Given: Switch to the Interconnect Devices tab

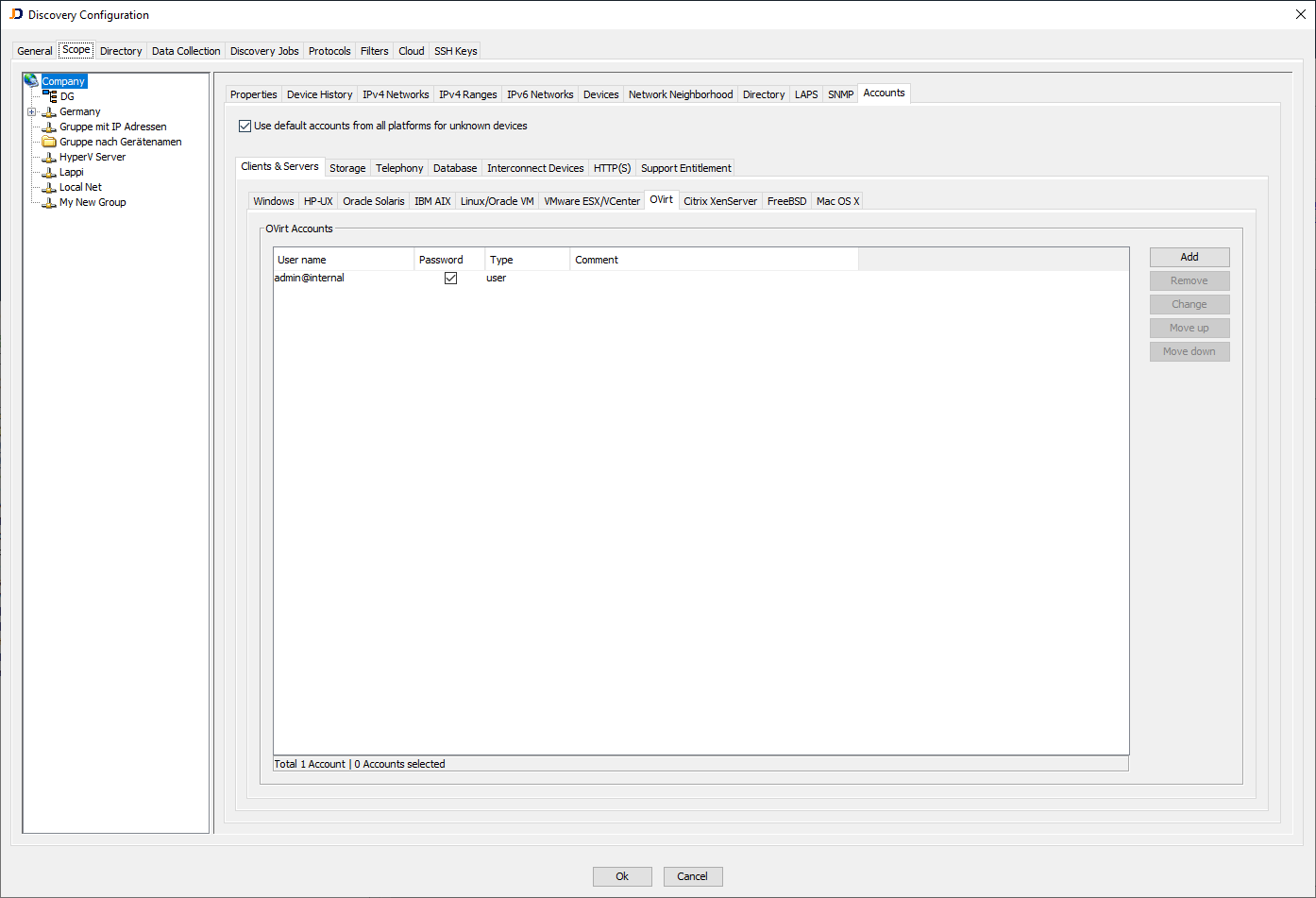Looking at the screenshot, I should [535, 167].
